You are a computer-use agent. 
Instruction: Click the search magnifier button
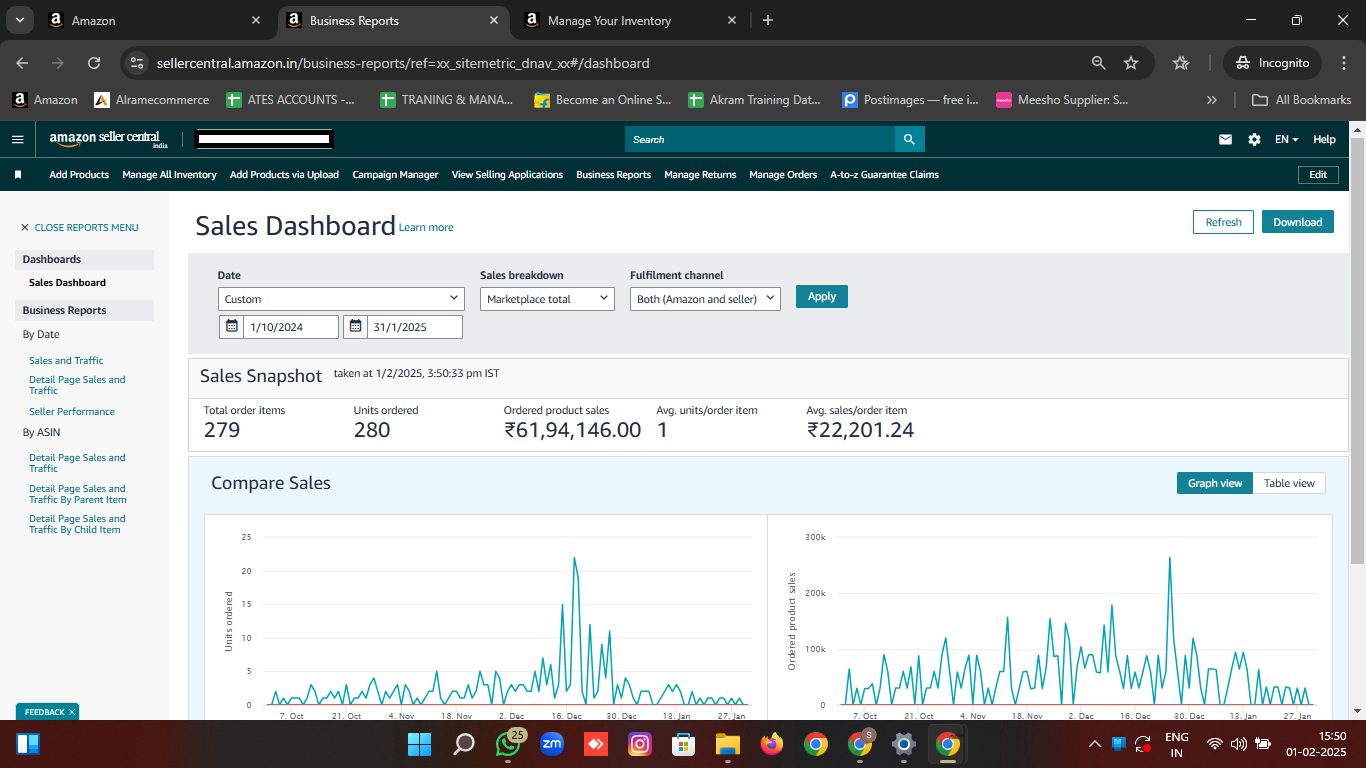(909, 139)
